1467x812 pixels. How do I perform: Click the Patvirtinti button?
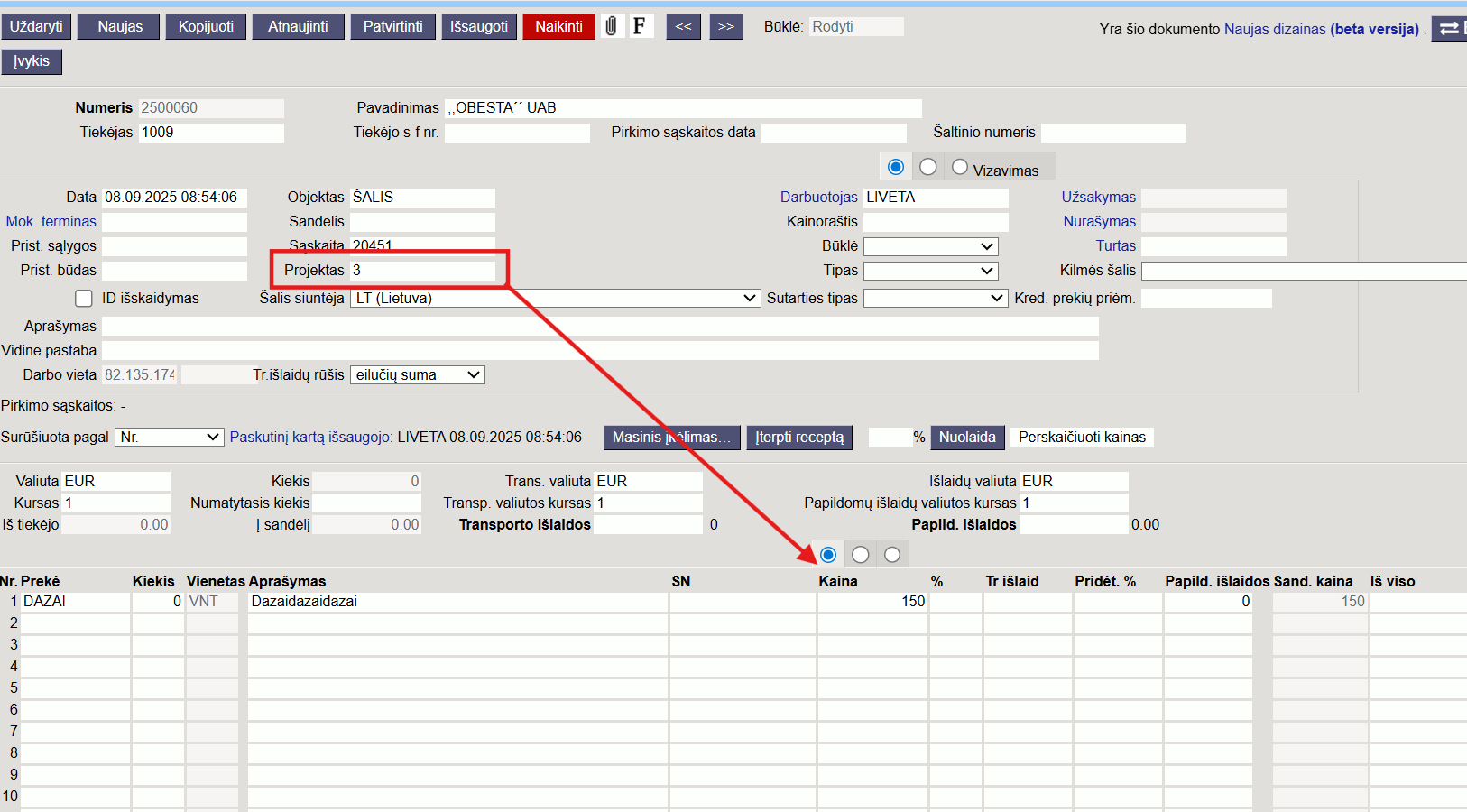392,27
